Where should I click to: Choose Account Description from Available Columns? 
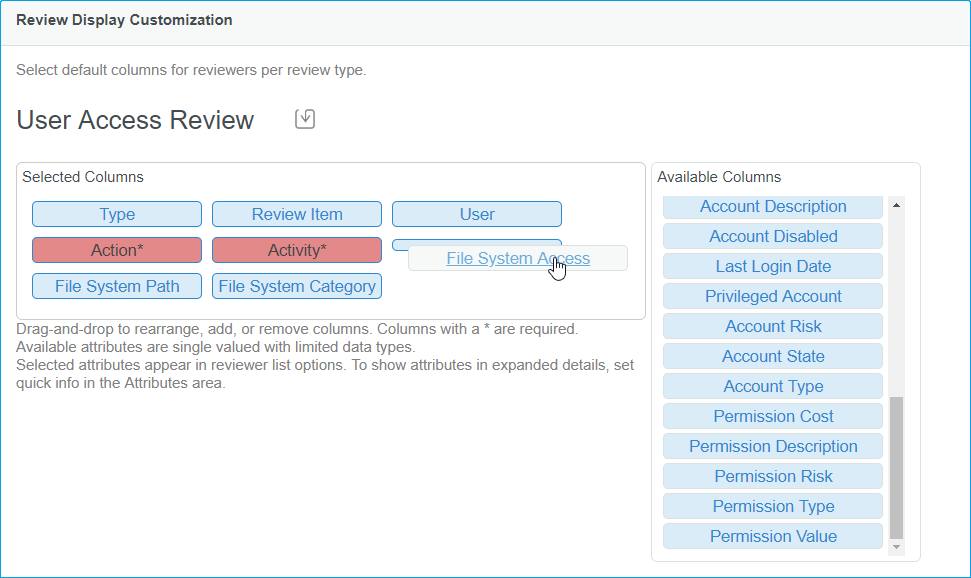point(773,207)
